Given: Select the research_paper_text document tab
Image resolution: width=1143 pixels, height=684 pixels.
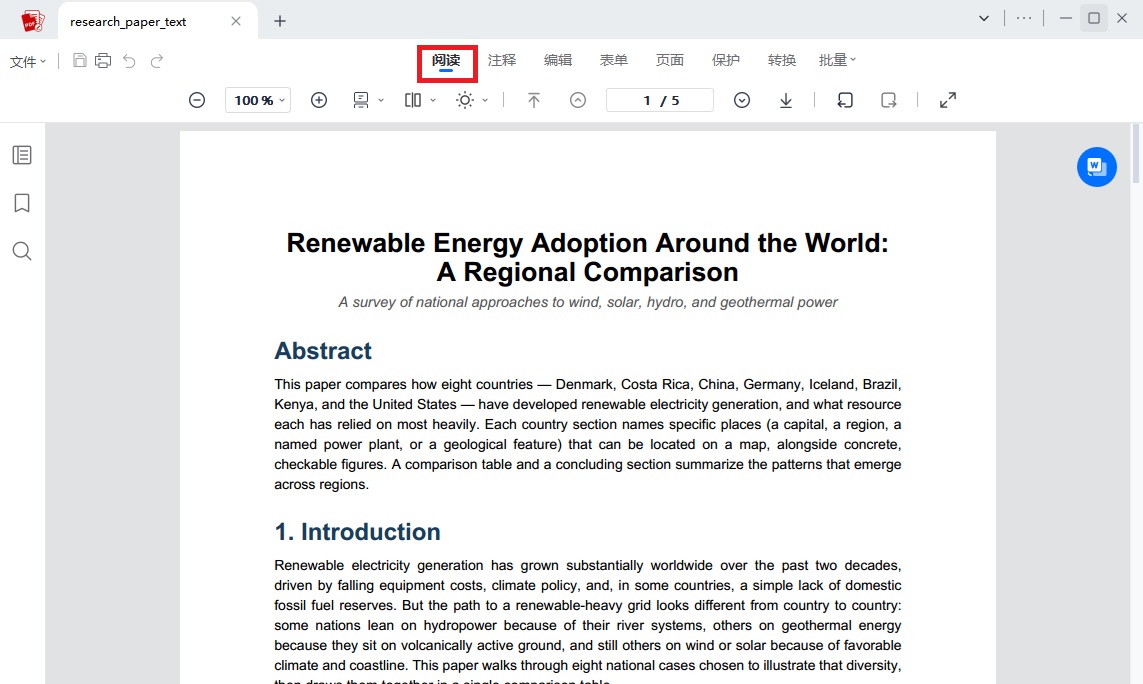Looking at the screenshot, I should tap(157, 21).
